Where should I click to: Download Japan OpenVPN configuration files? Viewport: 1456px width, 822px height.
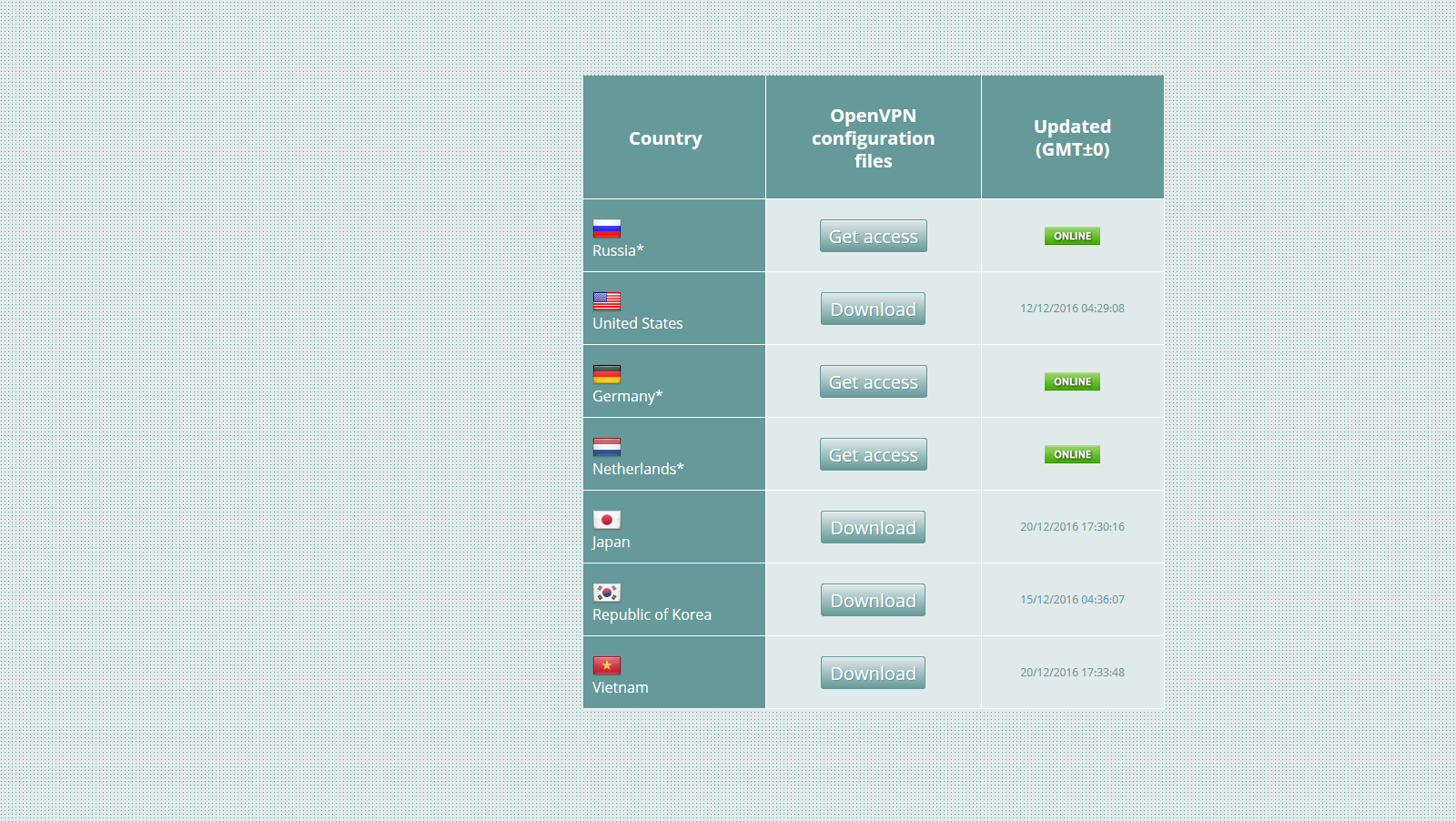pyautogui.click(x=874, y=527)
